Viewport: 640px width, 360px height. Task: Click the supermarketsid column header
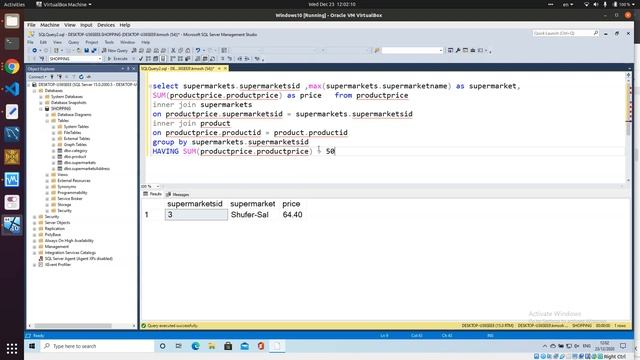pos(195,204)
